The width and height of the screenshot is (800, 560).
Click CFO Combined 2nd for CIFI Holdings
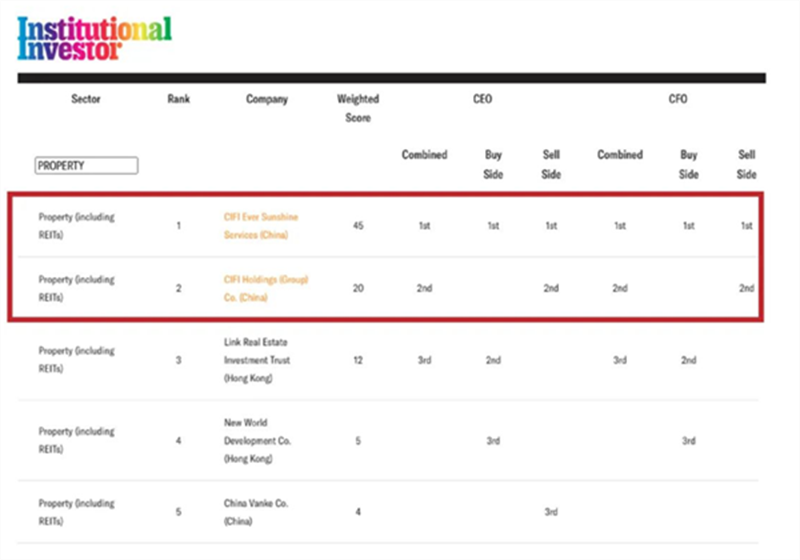[x=620, y=288]
